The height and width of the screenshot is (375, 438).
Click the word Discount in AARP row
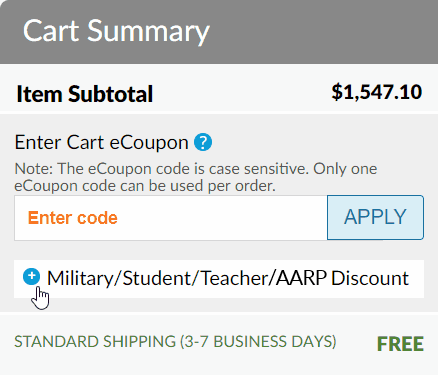pos(370,278)
